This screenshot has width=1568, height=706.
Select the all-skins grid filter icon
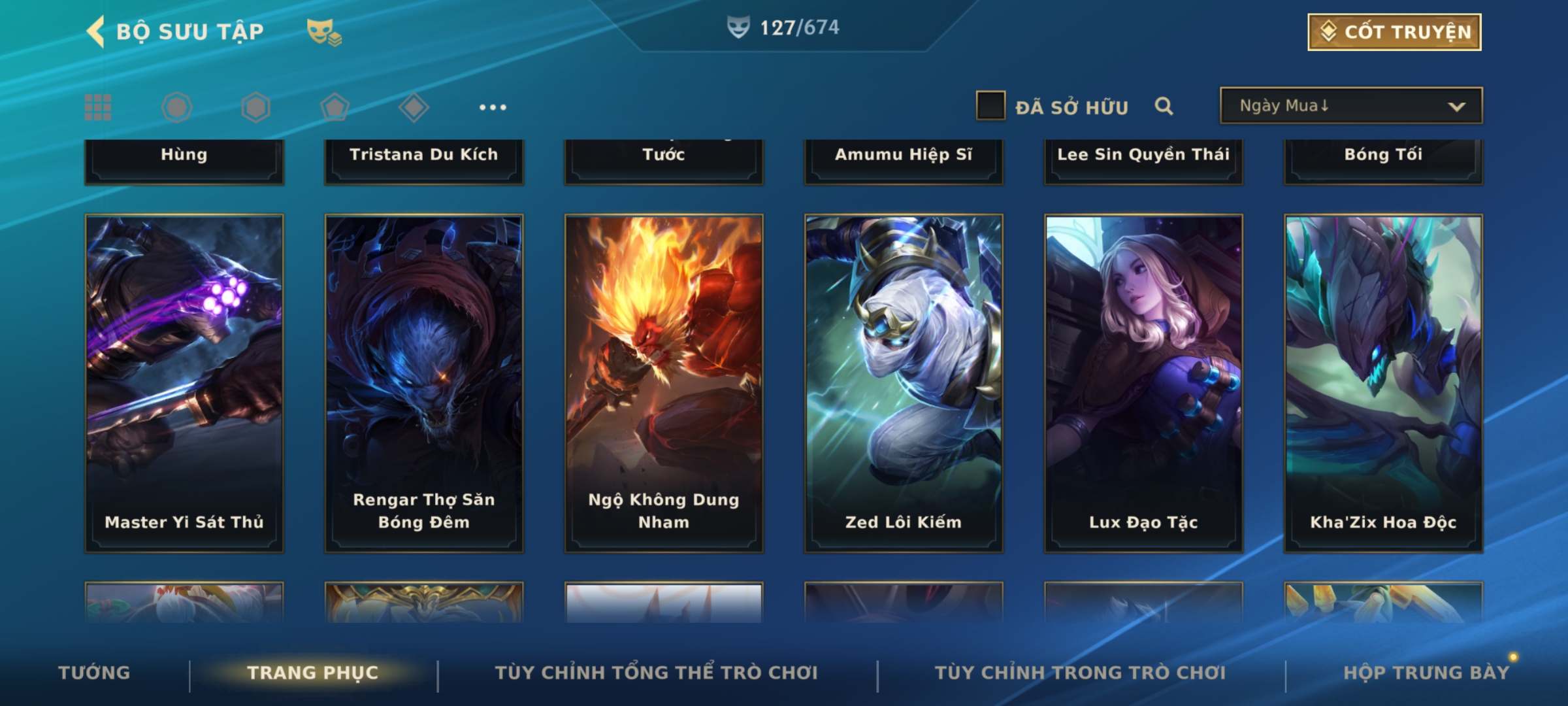(x=98, y=107)
